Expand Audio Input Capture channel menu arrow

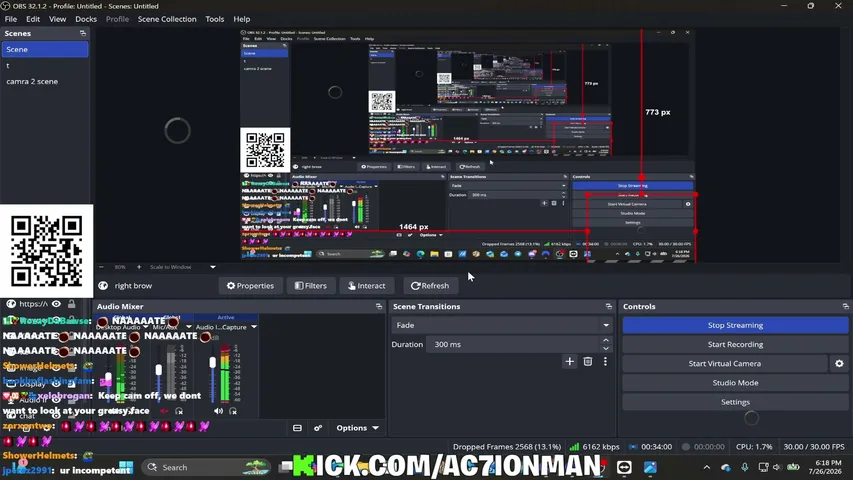coord(254,327)
